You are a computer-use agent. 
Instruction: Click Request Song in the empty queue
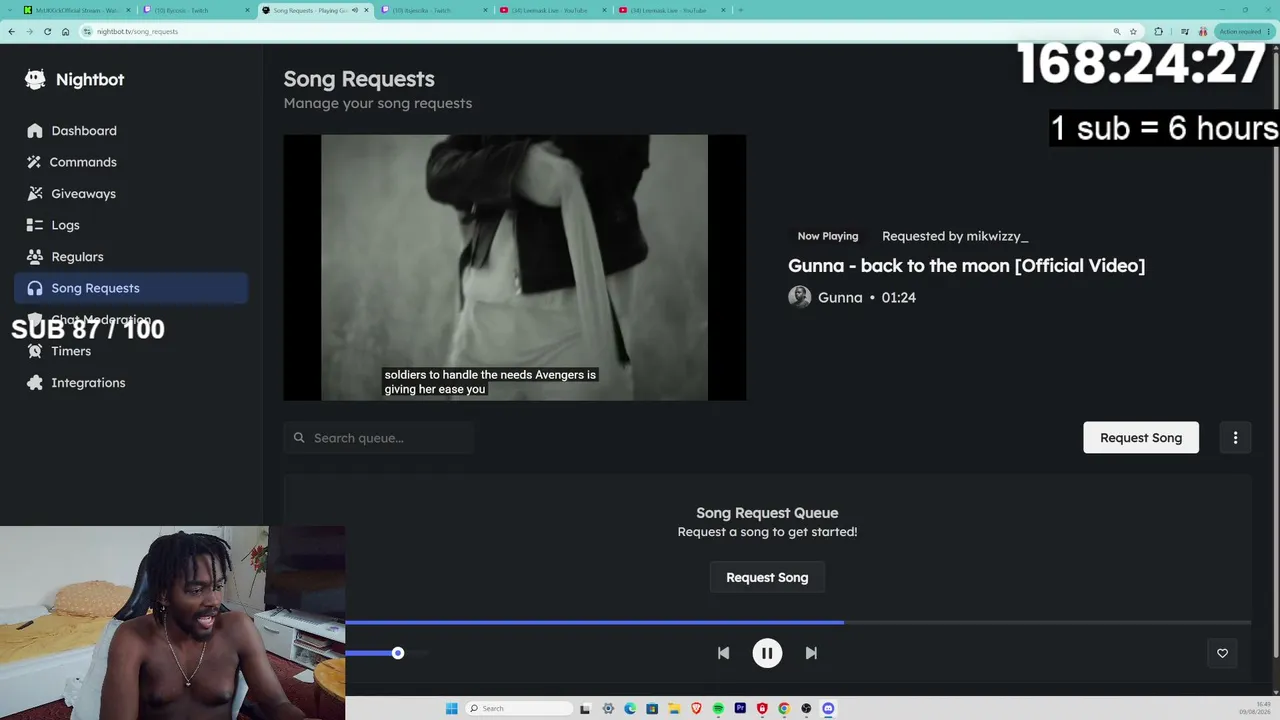pos(767,577)
